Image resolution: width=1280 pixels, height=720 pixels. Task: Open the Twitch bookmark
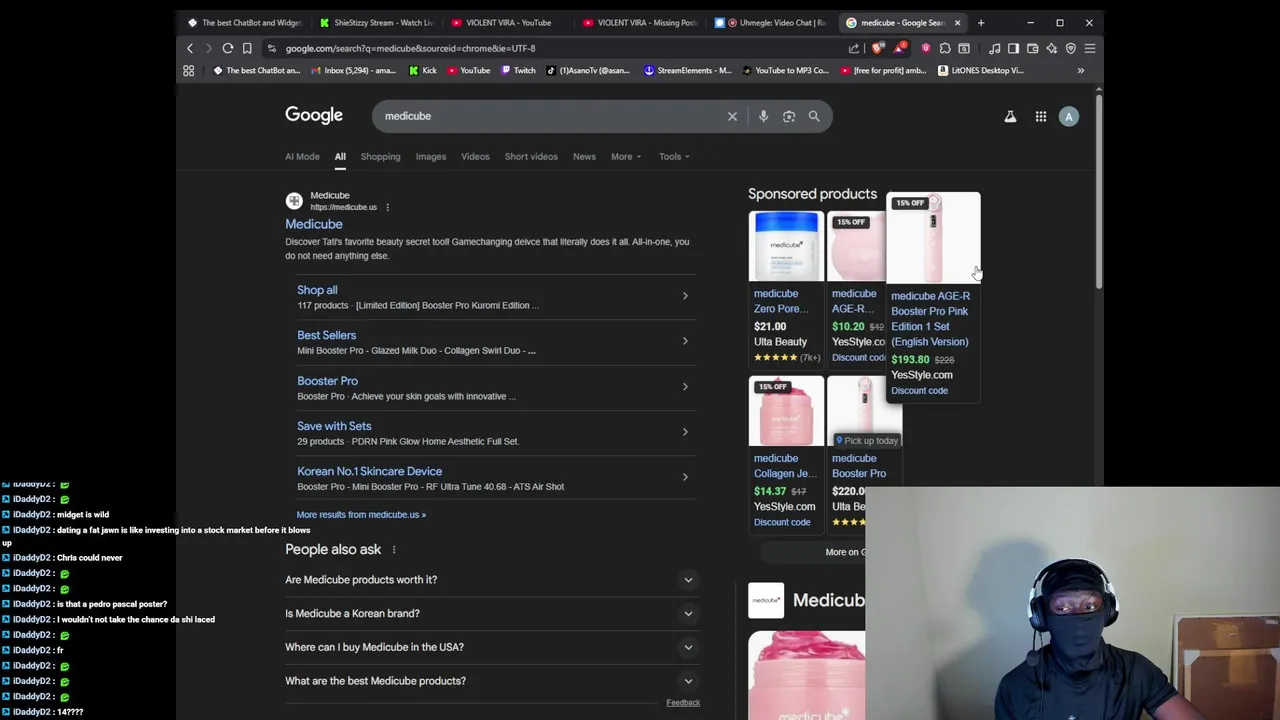click(x=518, y=70)
